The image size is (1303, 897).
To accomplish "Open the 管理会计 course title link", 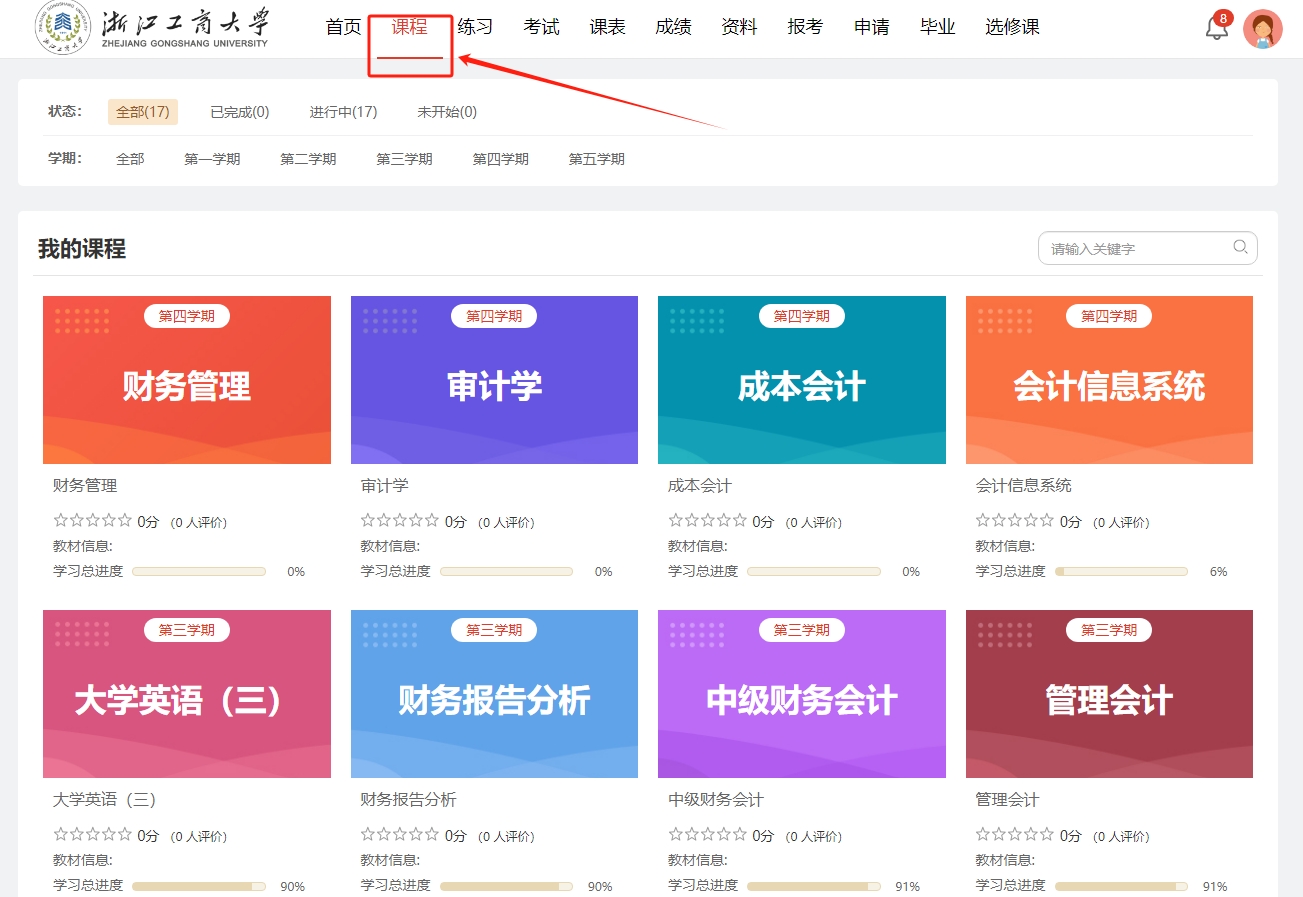I will click(x=1007, y=800).
